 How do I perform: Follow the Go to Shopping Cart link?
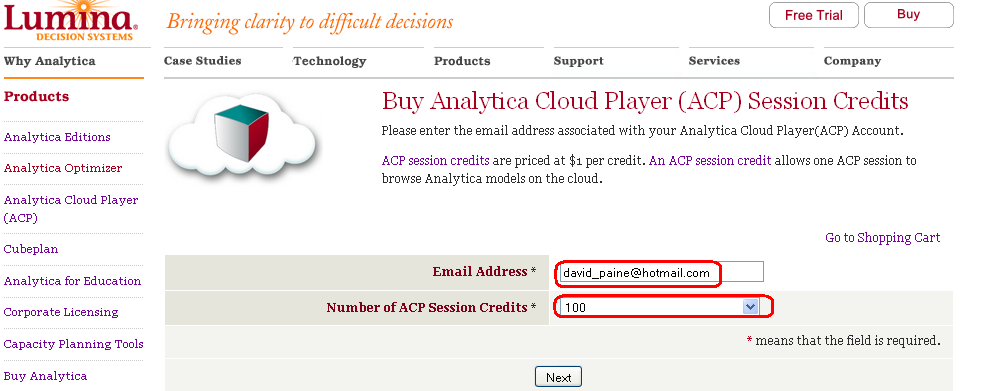click(x=882, y=238)
